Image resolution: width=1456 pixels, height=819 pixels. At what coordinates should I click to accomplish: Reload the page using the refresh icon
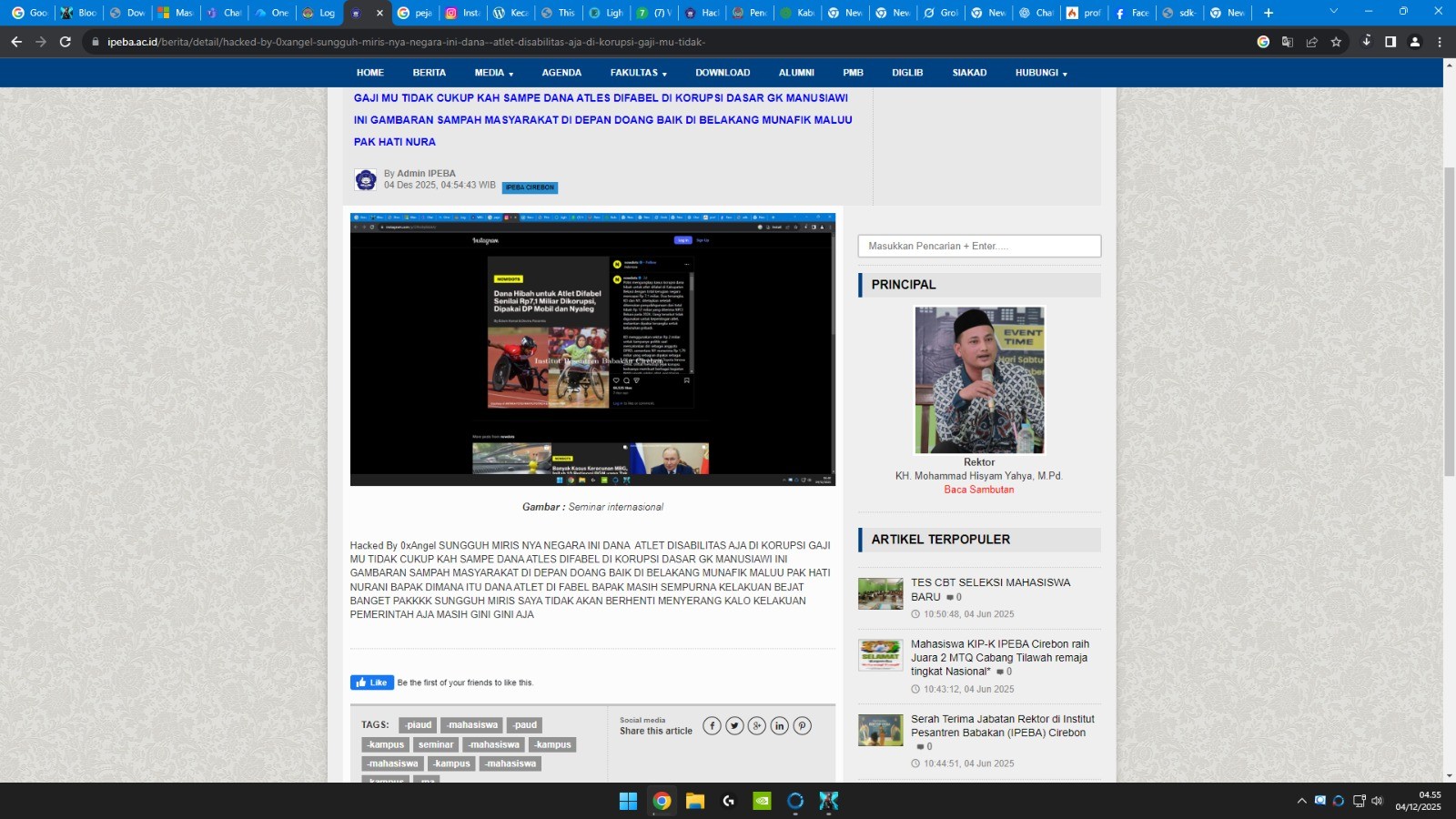point(66,42)
